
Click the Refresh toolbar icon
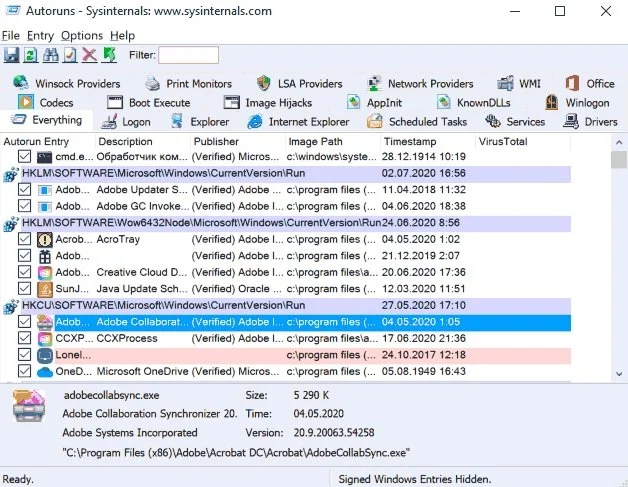[31, 55]
